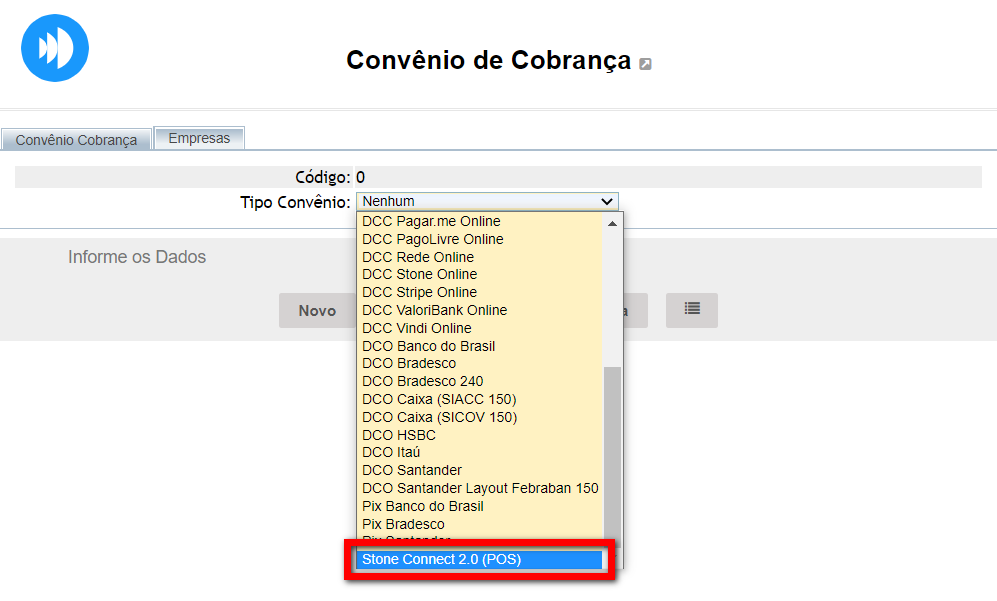997x601 pixels.
Task: Pick DCO Caixa (SIACC 150) option
Action: 439,399
